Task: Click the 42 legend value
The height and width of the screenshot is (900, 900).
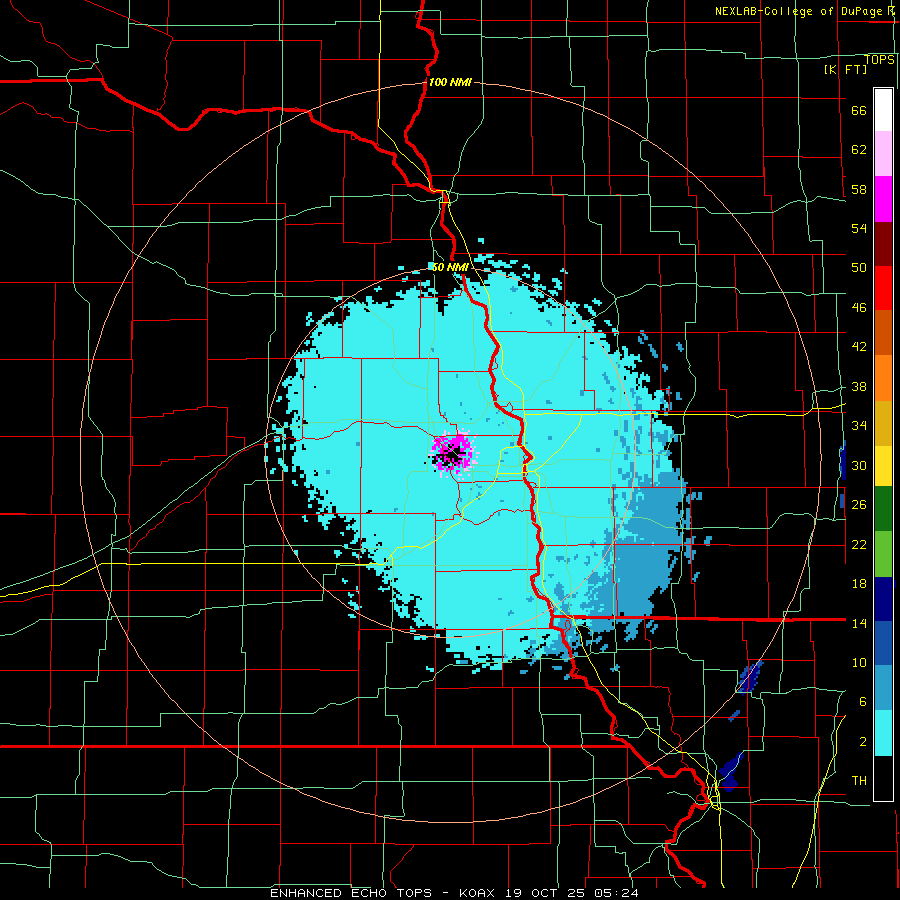Action: coord(859,347)
